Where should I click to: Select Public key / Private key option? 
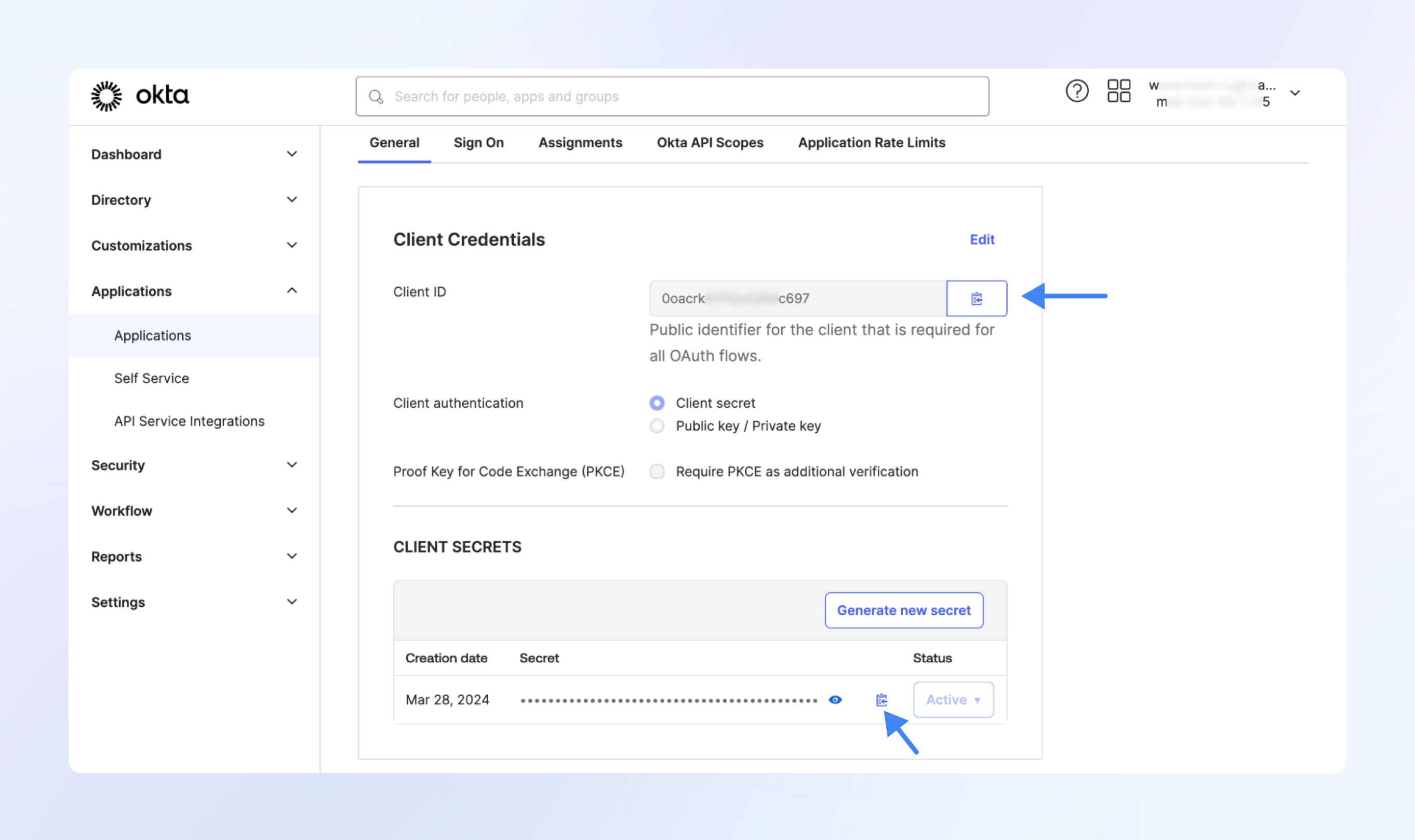click(x=657, y=425)
